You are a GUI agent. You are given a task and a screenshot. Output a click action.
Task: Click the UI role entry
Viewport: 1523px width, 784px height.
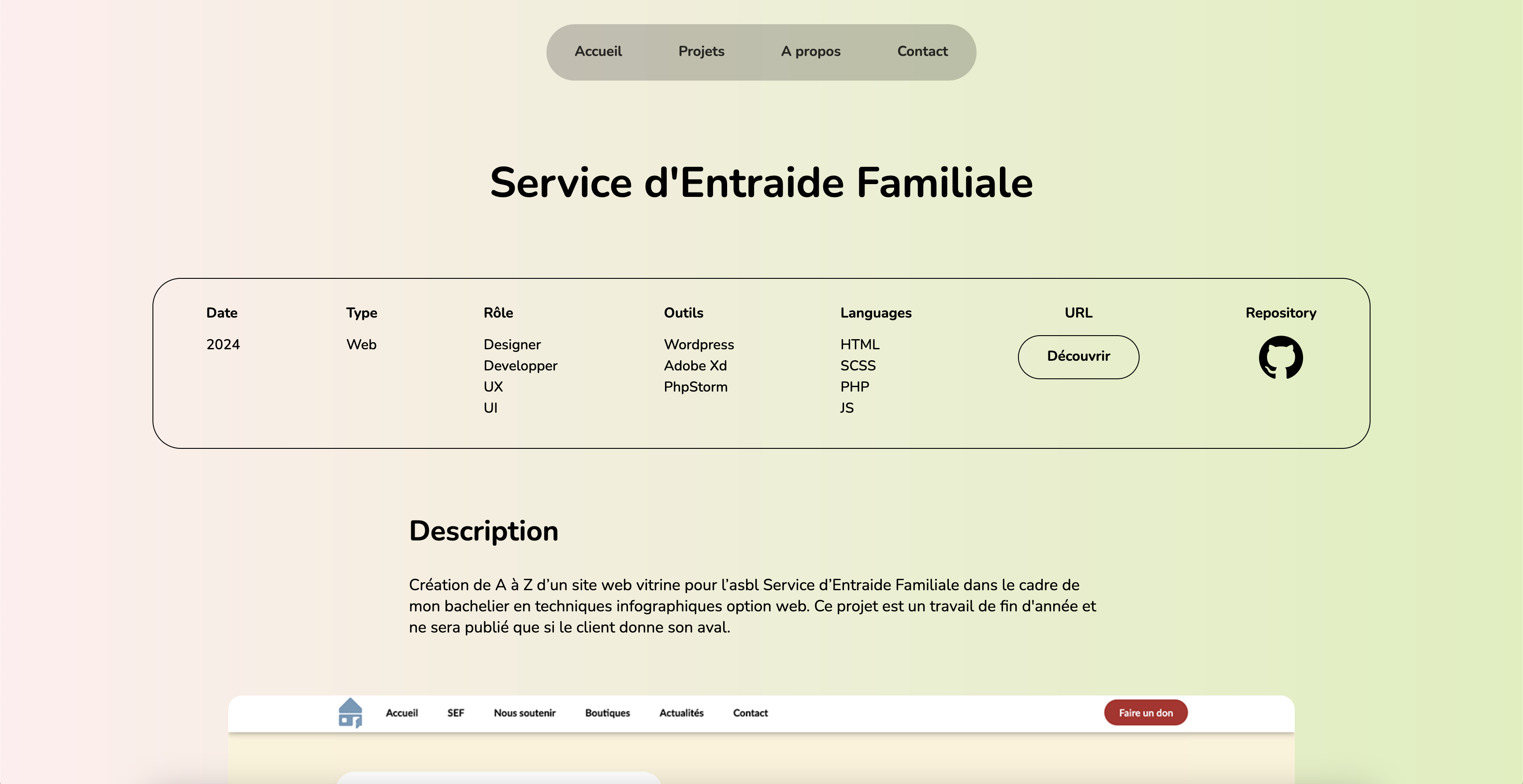point(490,408)
